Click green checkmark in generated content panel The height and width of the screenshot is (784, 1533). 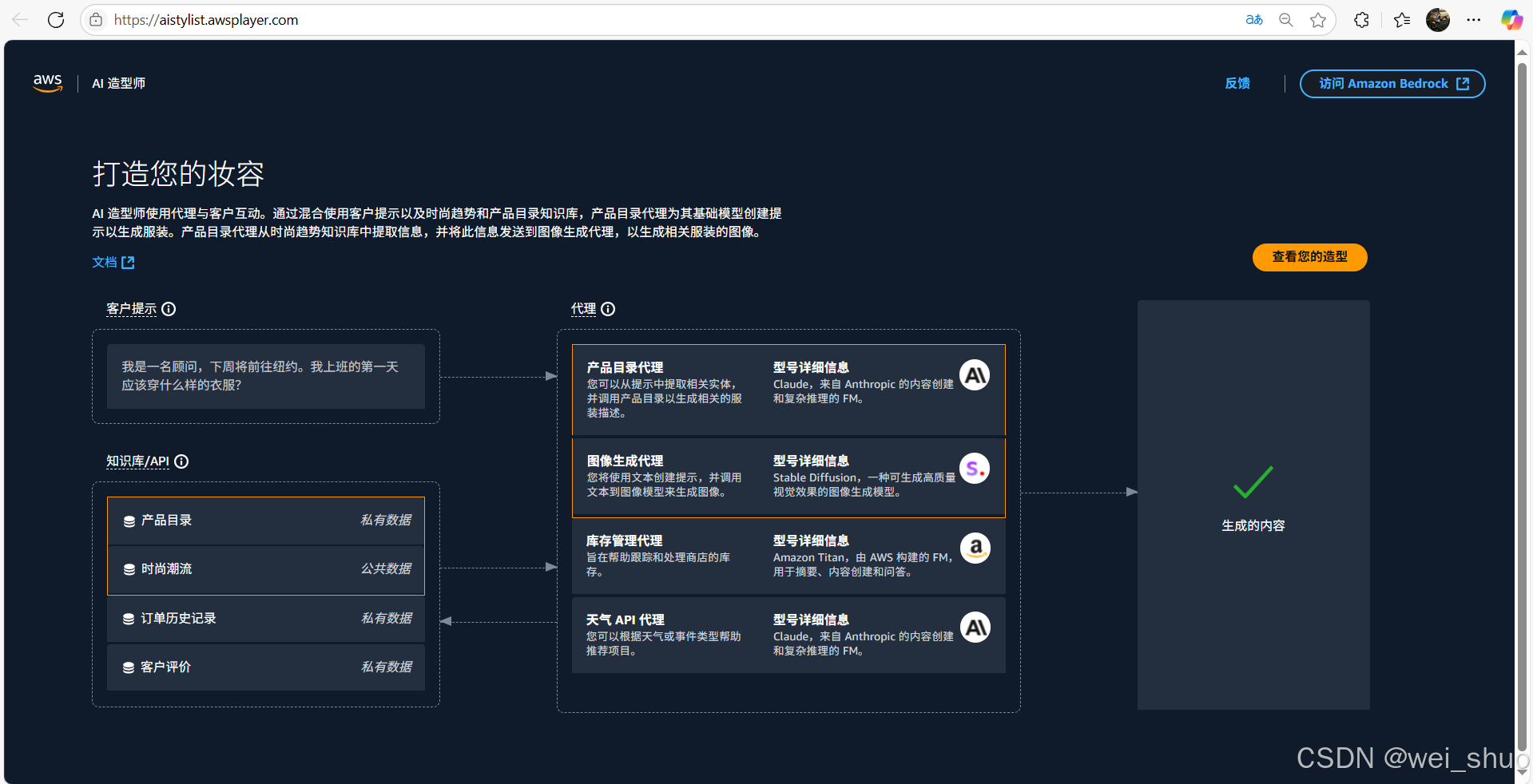tap(1253, 482)
